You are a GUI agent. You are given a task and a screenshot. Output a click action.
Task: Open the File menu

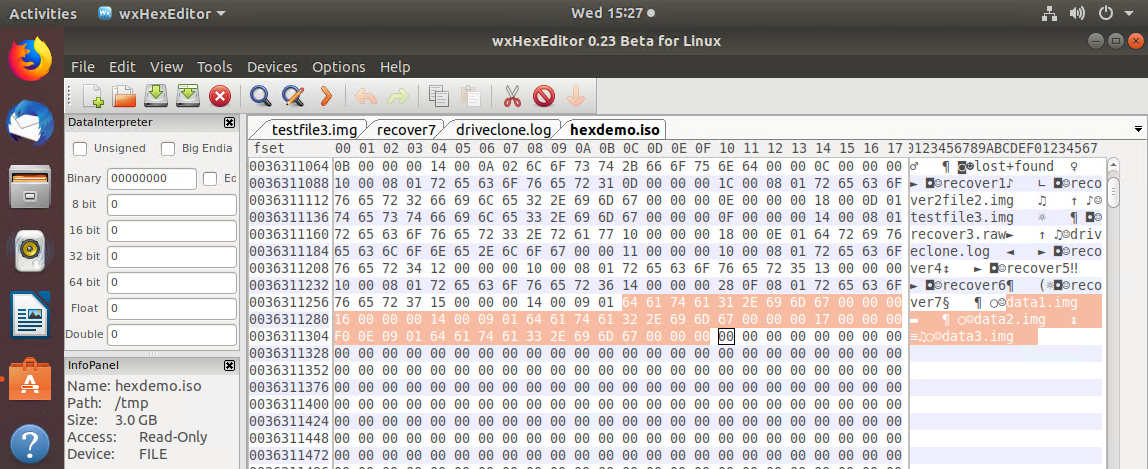(83, 67)
